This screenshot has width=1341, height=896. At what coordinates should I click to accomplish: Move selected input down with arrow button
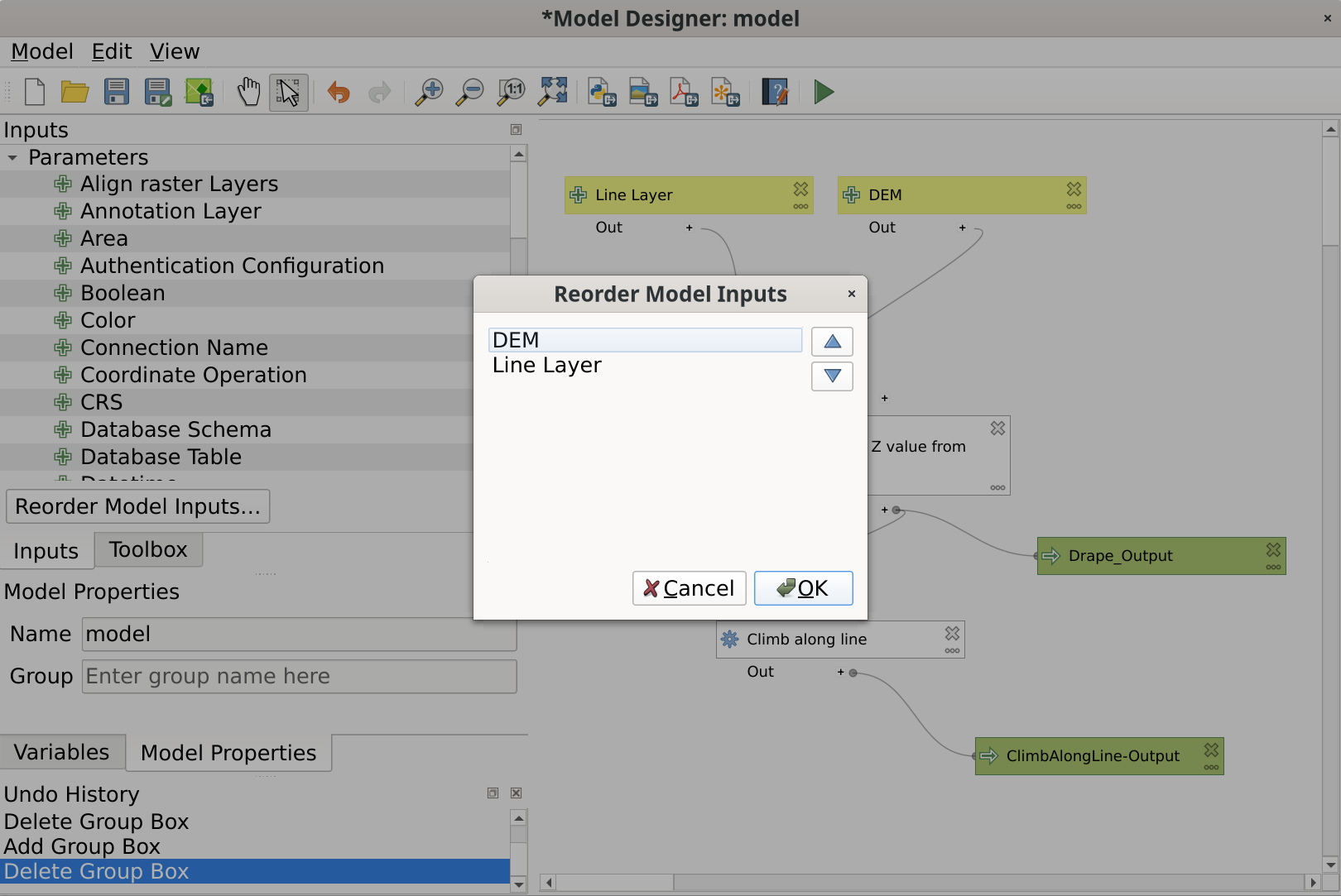point(832,376)
